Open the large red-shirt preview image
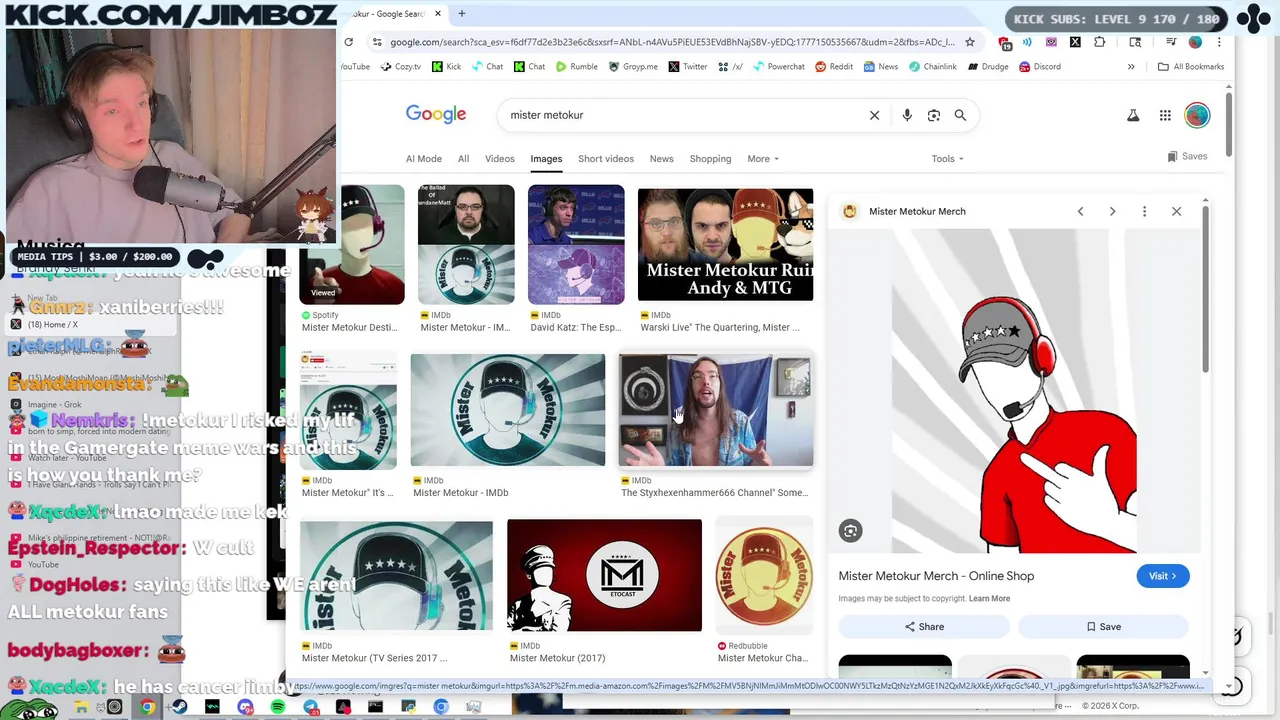 coord(1014,390)
